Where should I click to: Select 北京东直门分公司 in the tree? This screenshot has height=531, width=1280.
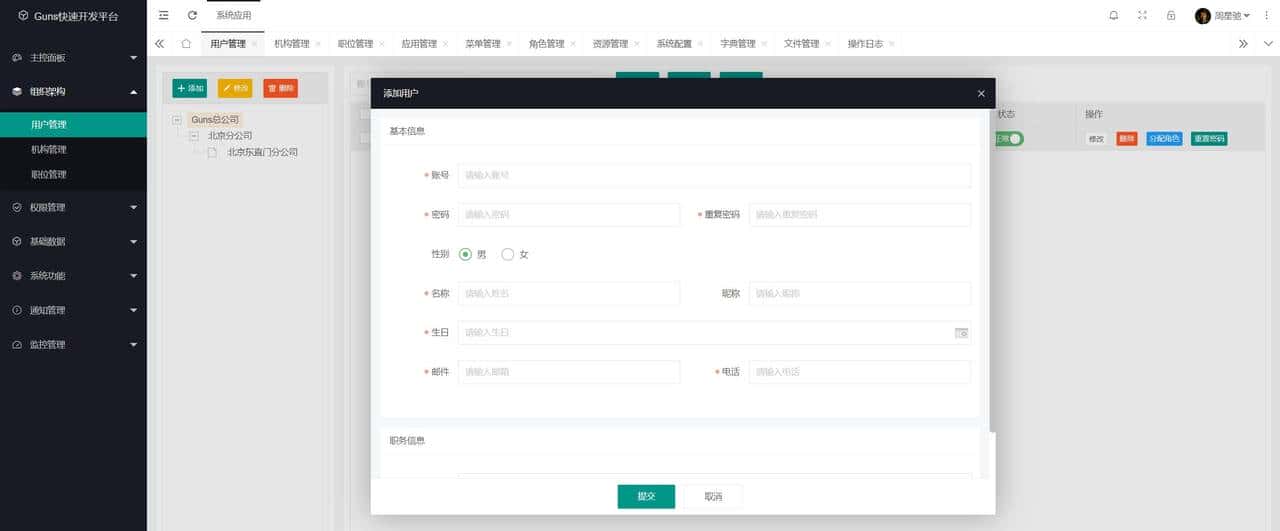point(263,153)
